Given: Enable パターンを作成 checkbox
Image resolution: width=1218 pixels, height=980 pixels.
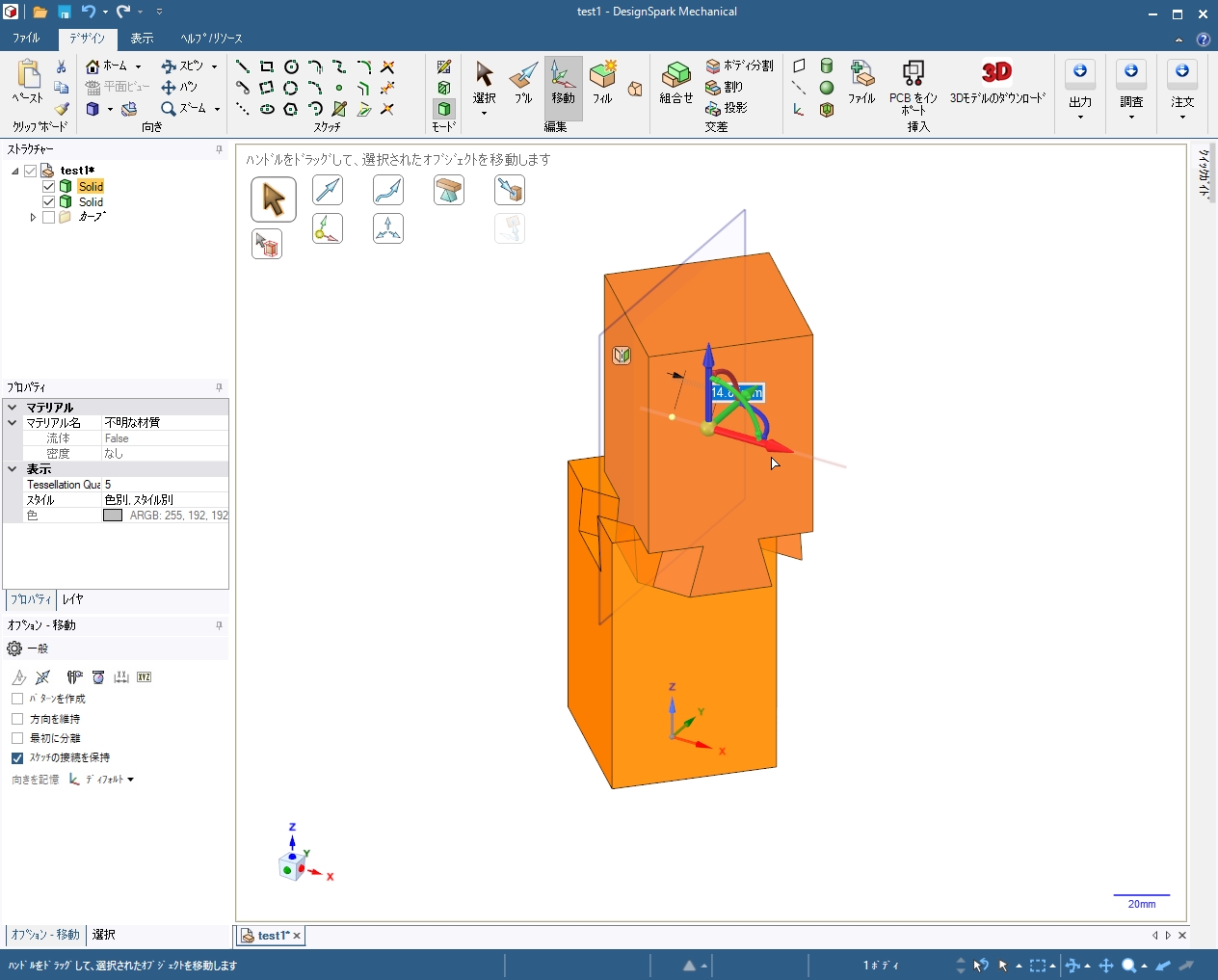Looking at the screenshot, I should tap(17, 699).
